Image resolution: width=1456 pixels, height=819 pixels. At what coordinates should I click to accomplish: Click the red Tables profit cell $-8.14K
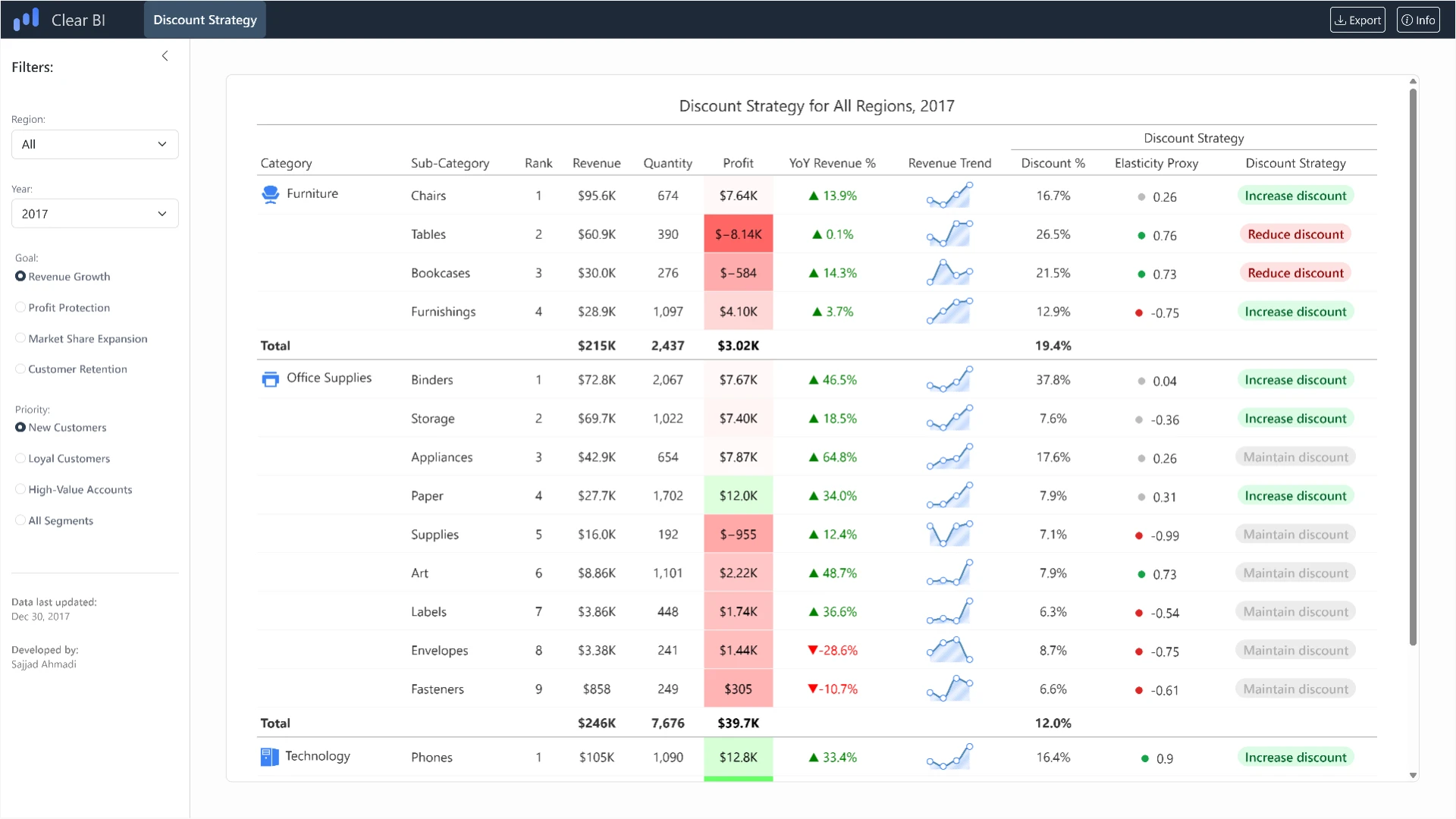pyautogui.click(x=739, y=234)
